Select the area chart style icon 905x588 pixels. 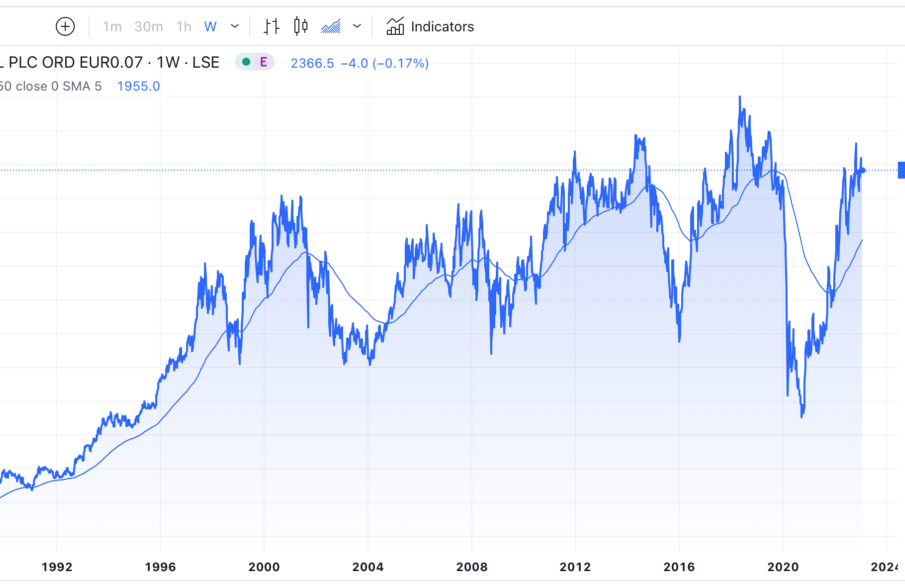tap(331, 26)
